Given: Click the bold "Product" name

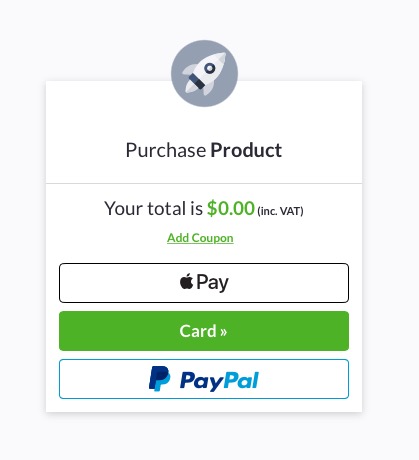Looking at the screenshot, I should pyautogui.click(x=246, y=150).
